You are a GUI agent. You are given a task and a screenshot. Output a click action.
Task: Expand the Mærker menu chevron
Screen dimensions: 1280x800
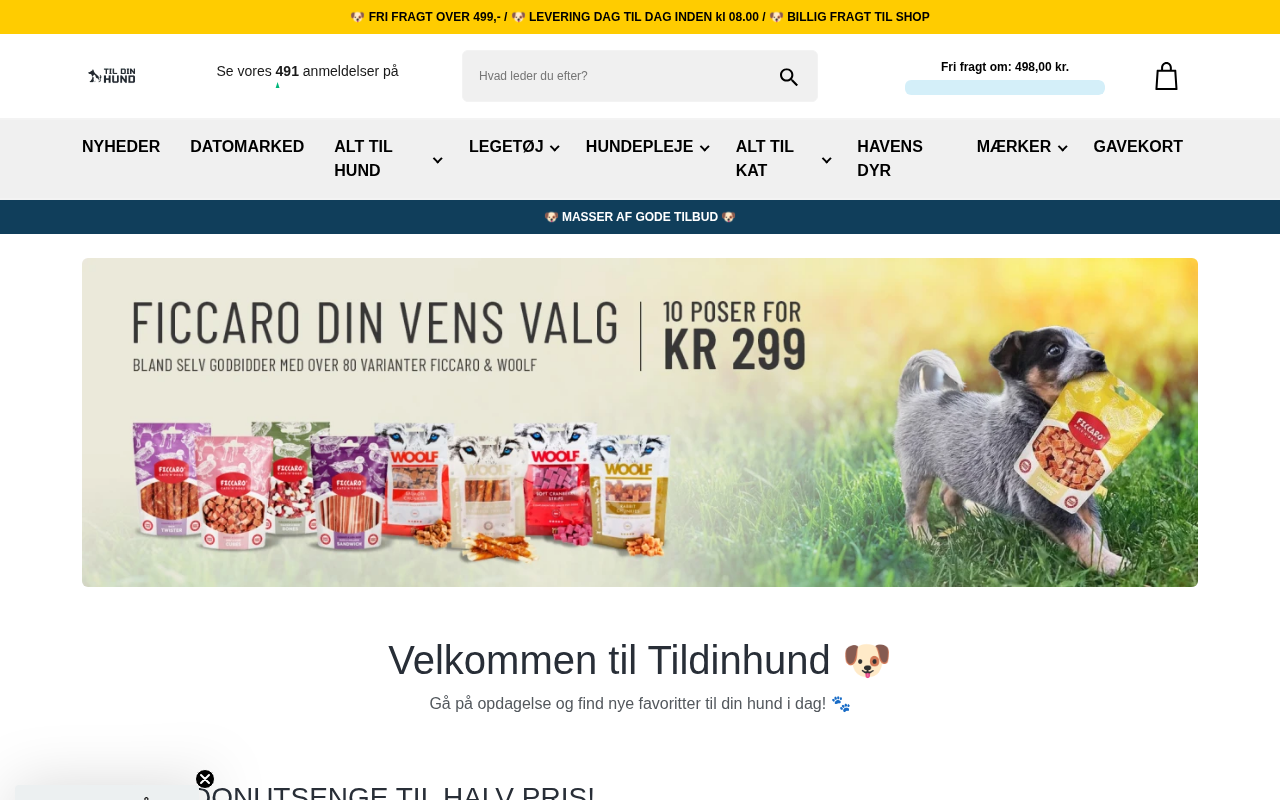pyautogui.click(x=1063, y=148)
